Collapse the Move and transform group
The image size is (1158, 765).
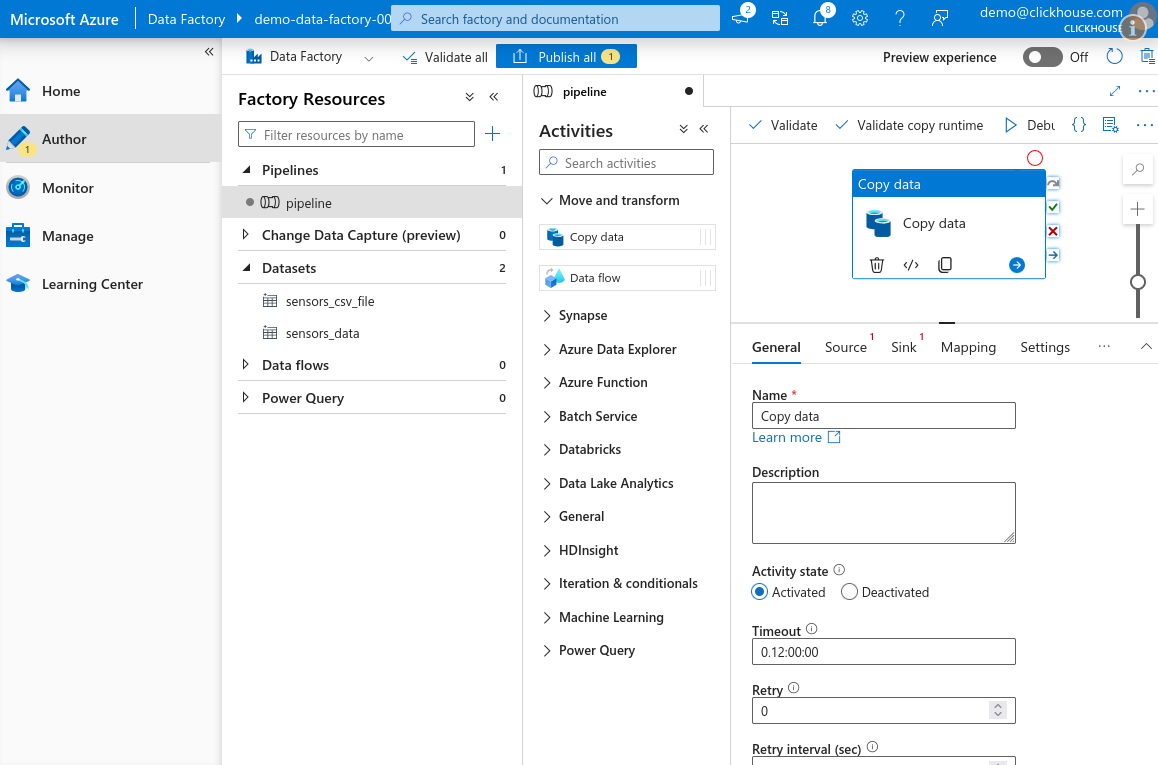coord(547,201)
